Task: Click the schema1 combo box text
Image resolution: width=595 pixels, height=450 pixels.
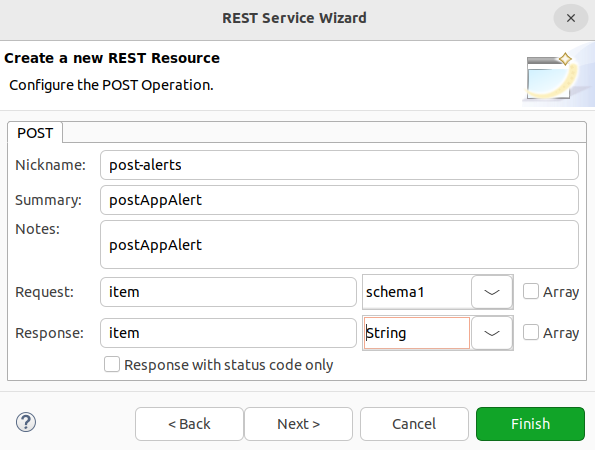Action: (417, 292)
